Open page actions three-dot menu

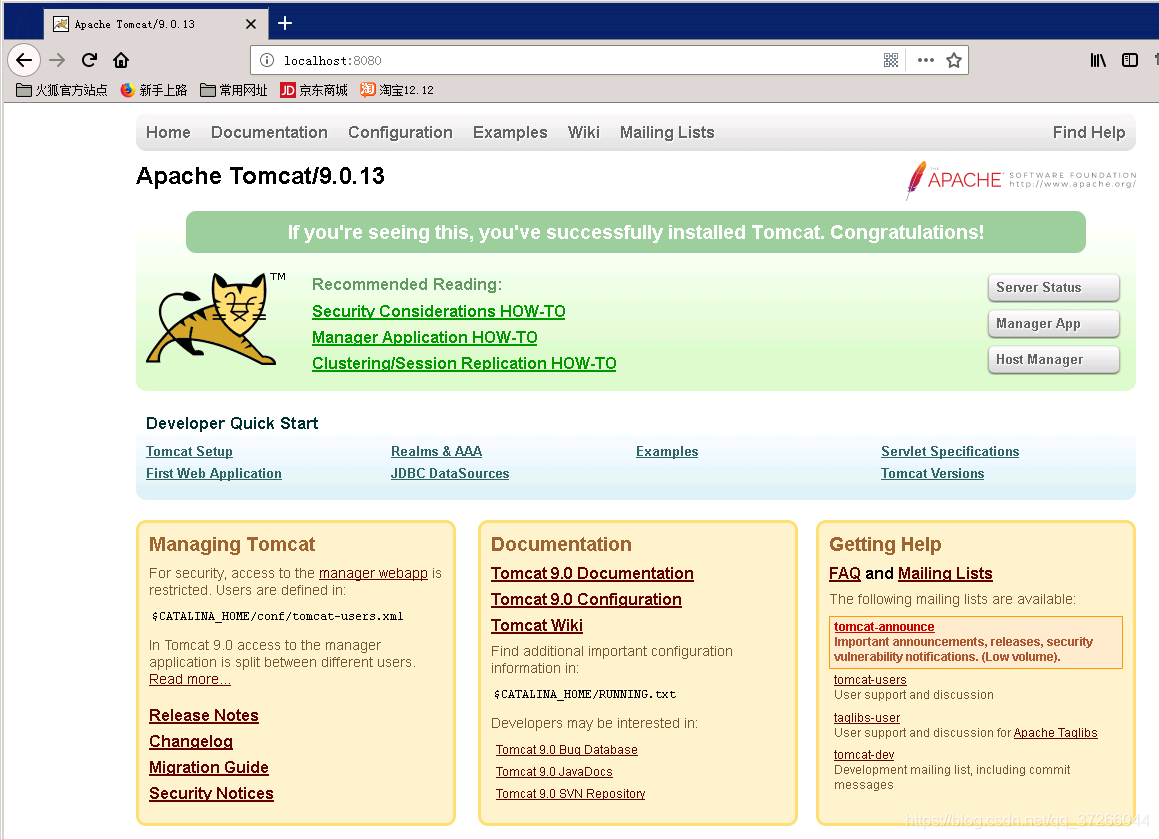coord(925,60)
